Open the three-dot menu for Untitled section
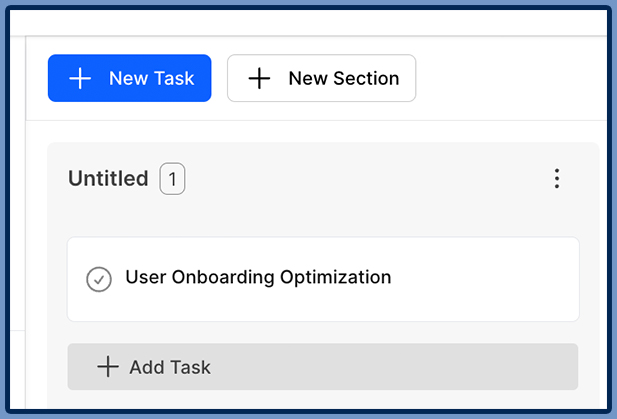Screen dimensions: 617x419 (557, 179)
